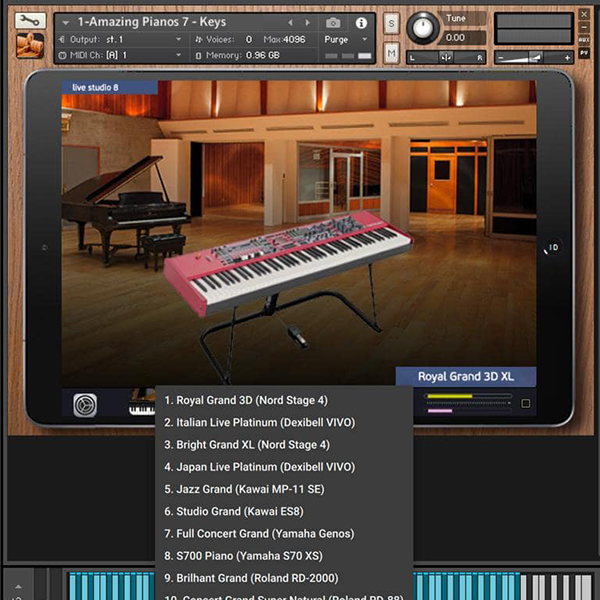Solo the instrument with the S button
600x600 pixels.
point(391,24)
